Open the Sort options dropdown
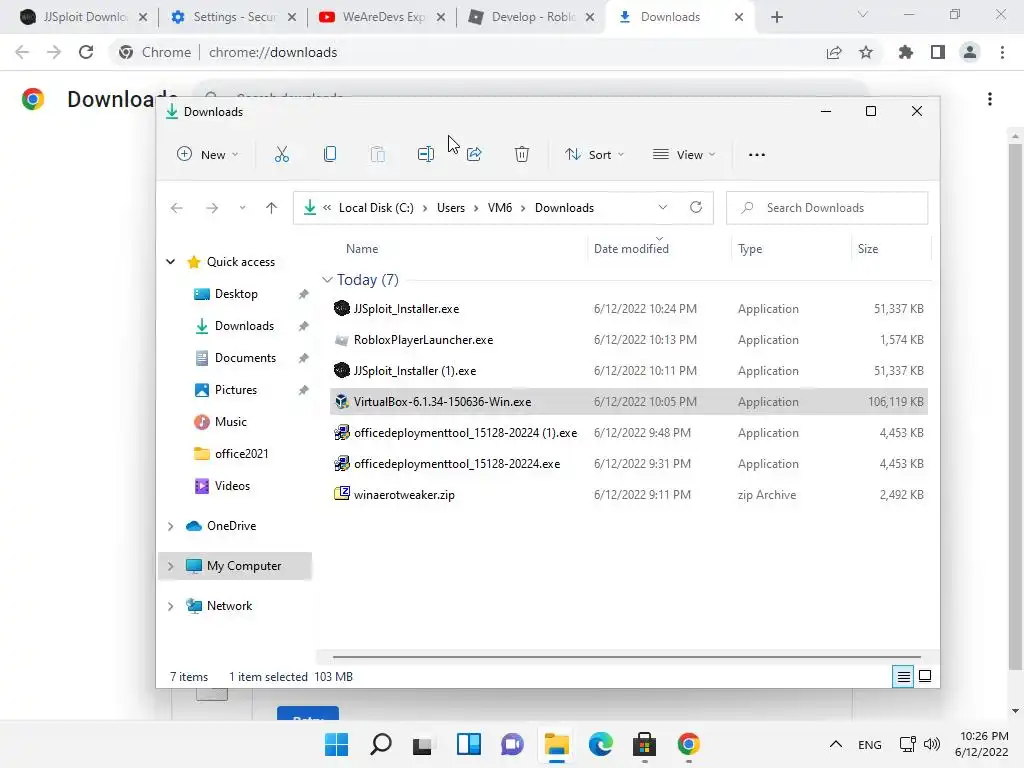This screenshot has width=1024, height=768. 595,155
